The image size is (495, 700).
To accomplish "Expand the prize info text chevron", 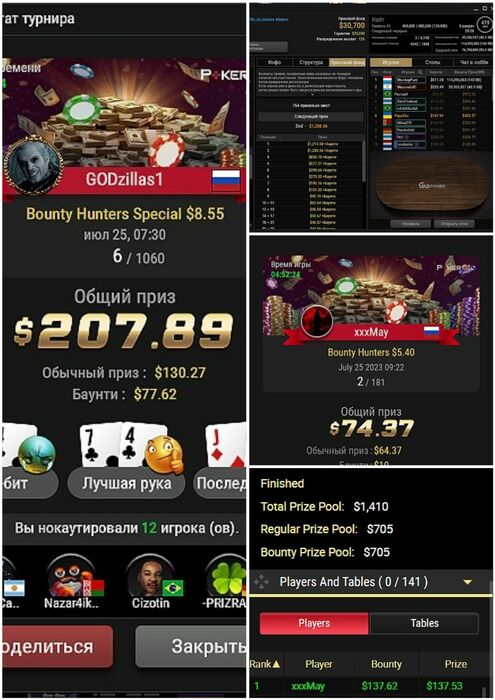I will (311, 95).
